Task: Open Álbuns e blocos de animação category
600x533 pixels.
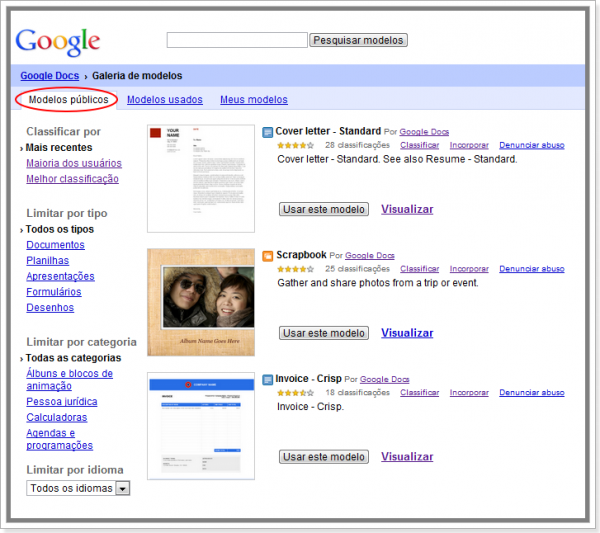Action: [x=69, y=380]
